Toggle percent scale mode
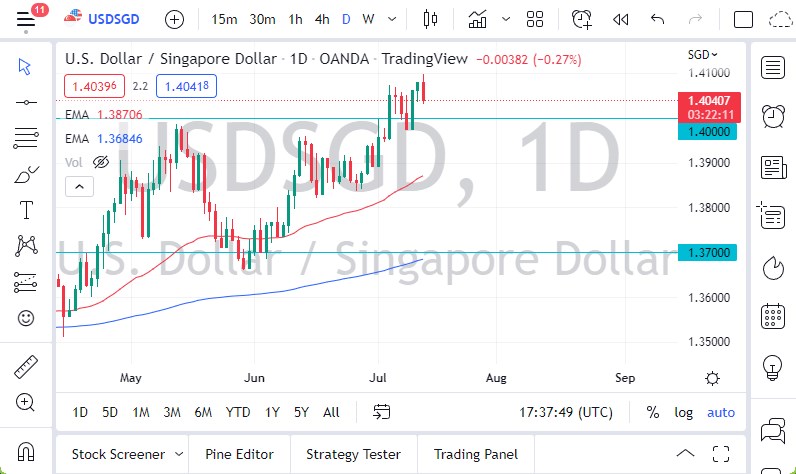 tap(653, 412)
